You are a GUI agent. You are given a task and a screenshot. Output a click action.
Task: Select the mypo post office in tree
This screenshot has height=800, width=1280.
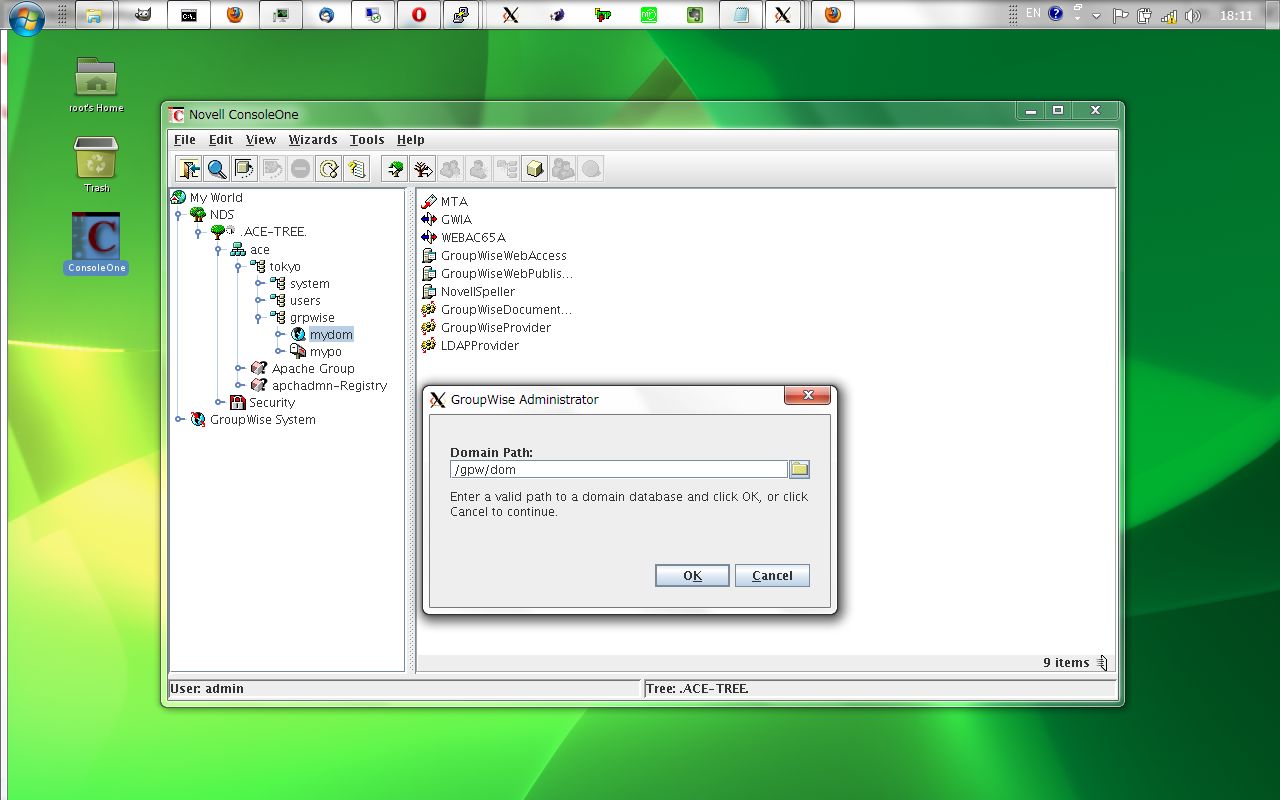(x=326, y=352)
